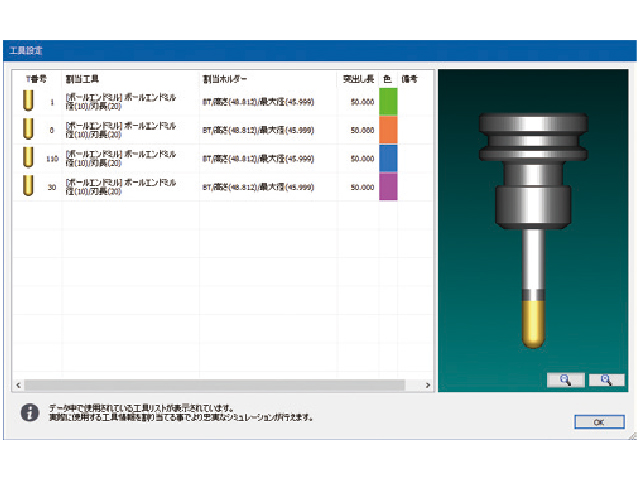This screenshot has height=480, width=640.
Task: Select the ball end mill icon for T30
Action: (x=28, y=186)
